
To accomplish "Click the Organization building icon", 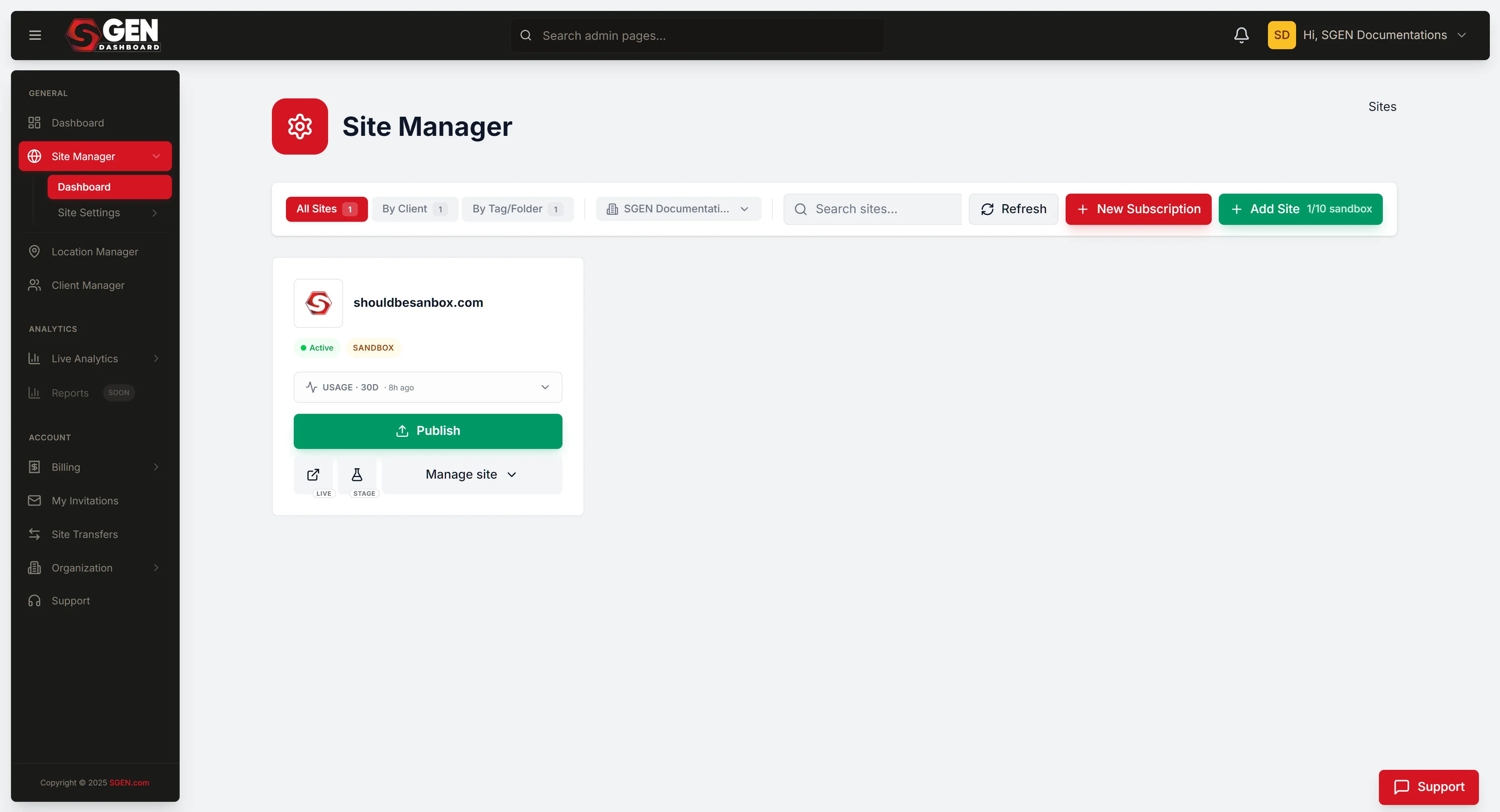I will coord(34,568).
